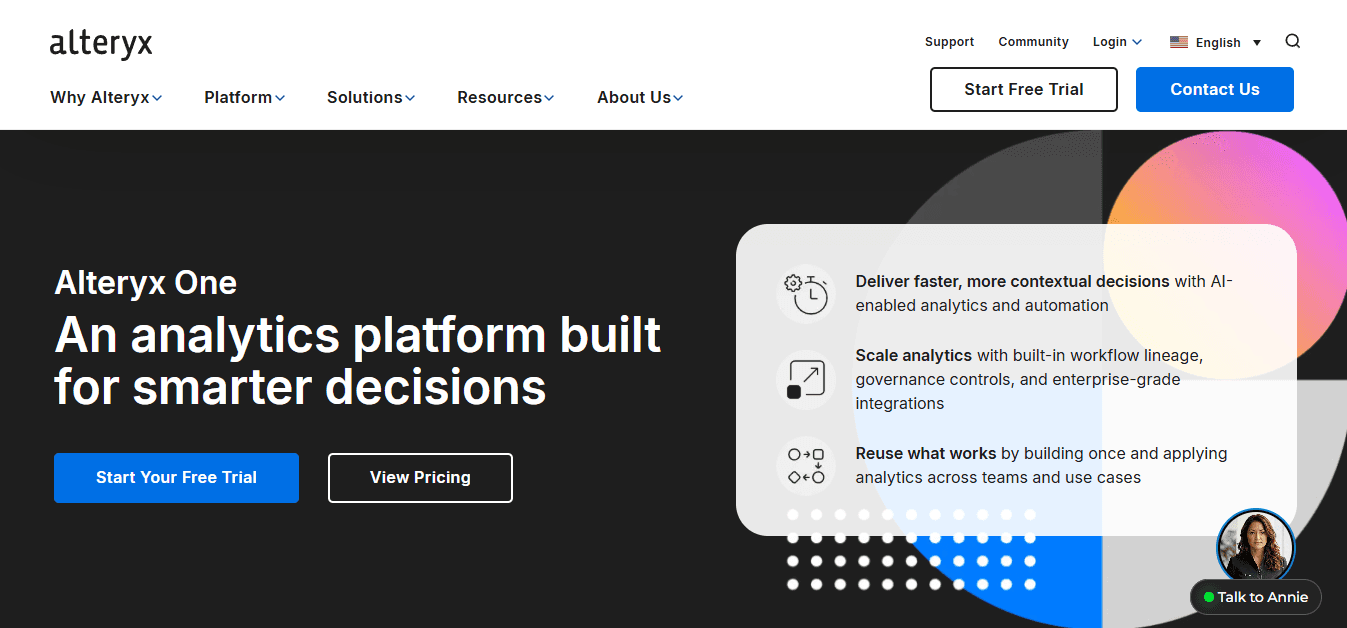
Task: Click the scale analytics arrow icon
Action: pos(806,380)
